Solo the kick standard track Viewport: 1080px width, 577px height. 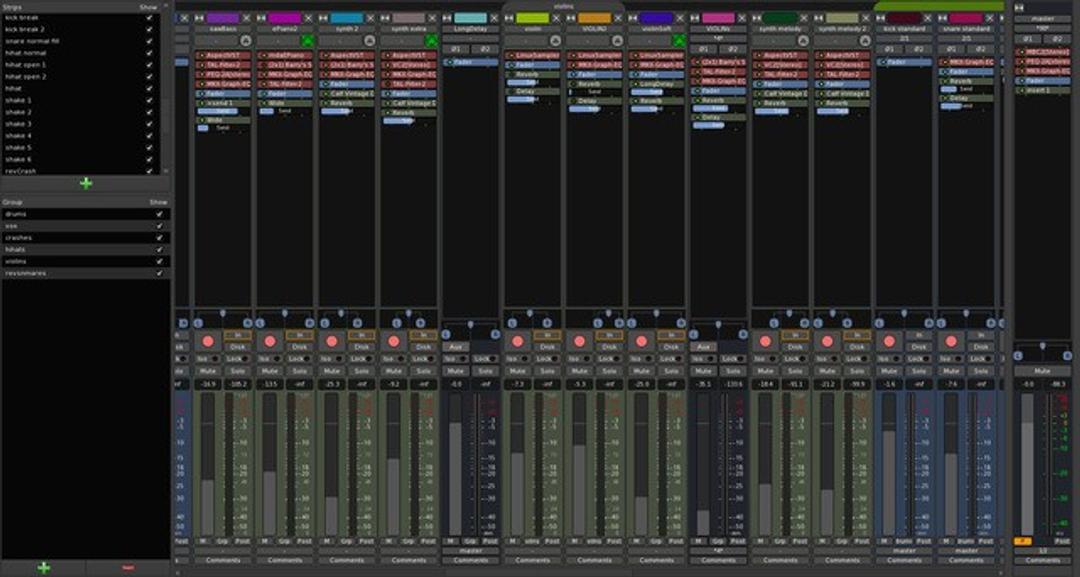916,370
